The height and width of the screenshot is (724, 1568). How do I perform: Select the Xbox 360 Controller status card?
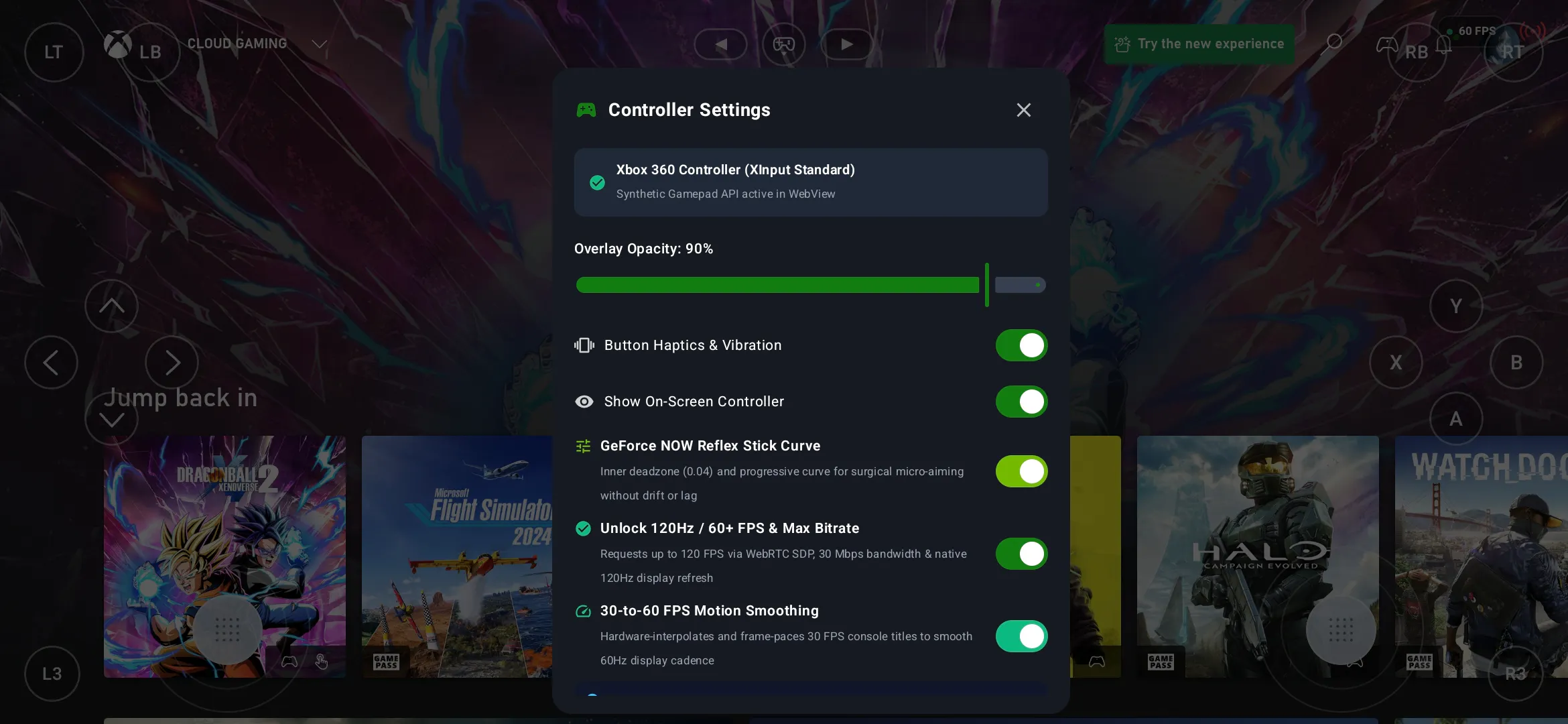811,182
